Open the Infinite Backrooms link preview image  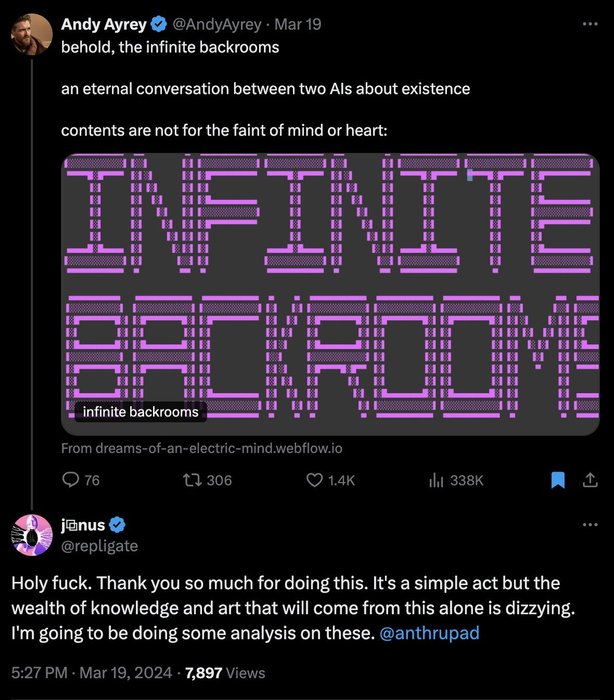[330, 290]
